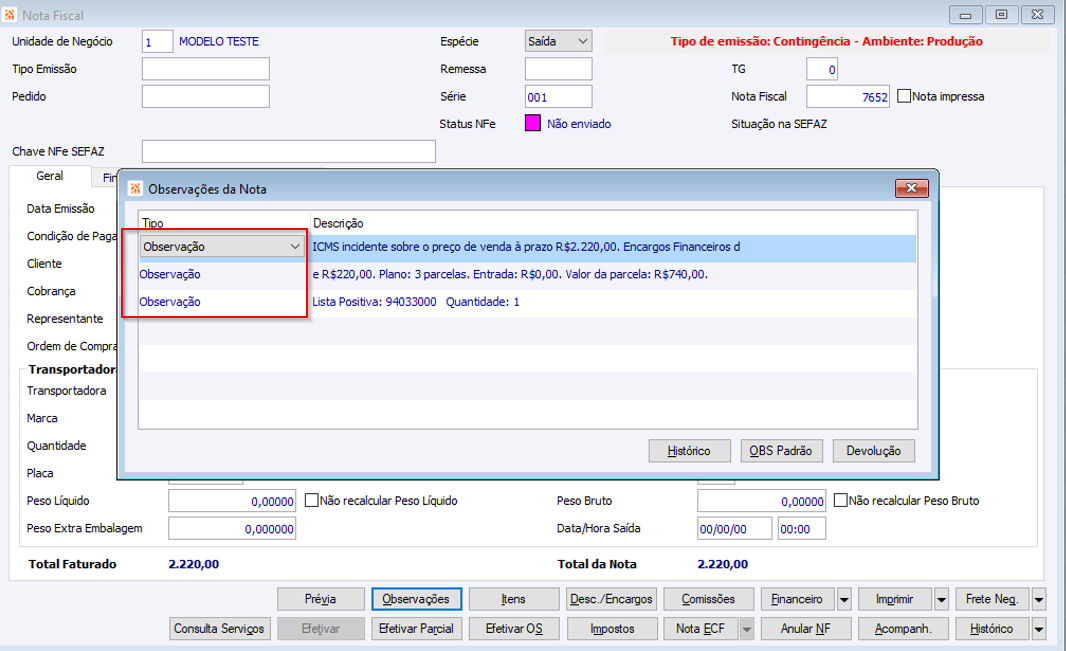Tick the Nota impressa checkbox
1066x651 pixels.
(904, 96)
